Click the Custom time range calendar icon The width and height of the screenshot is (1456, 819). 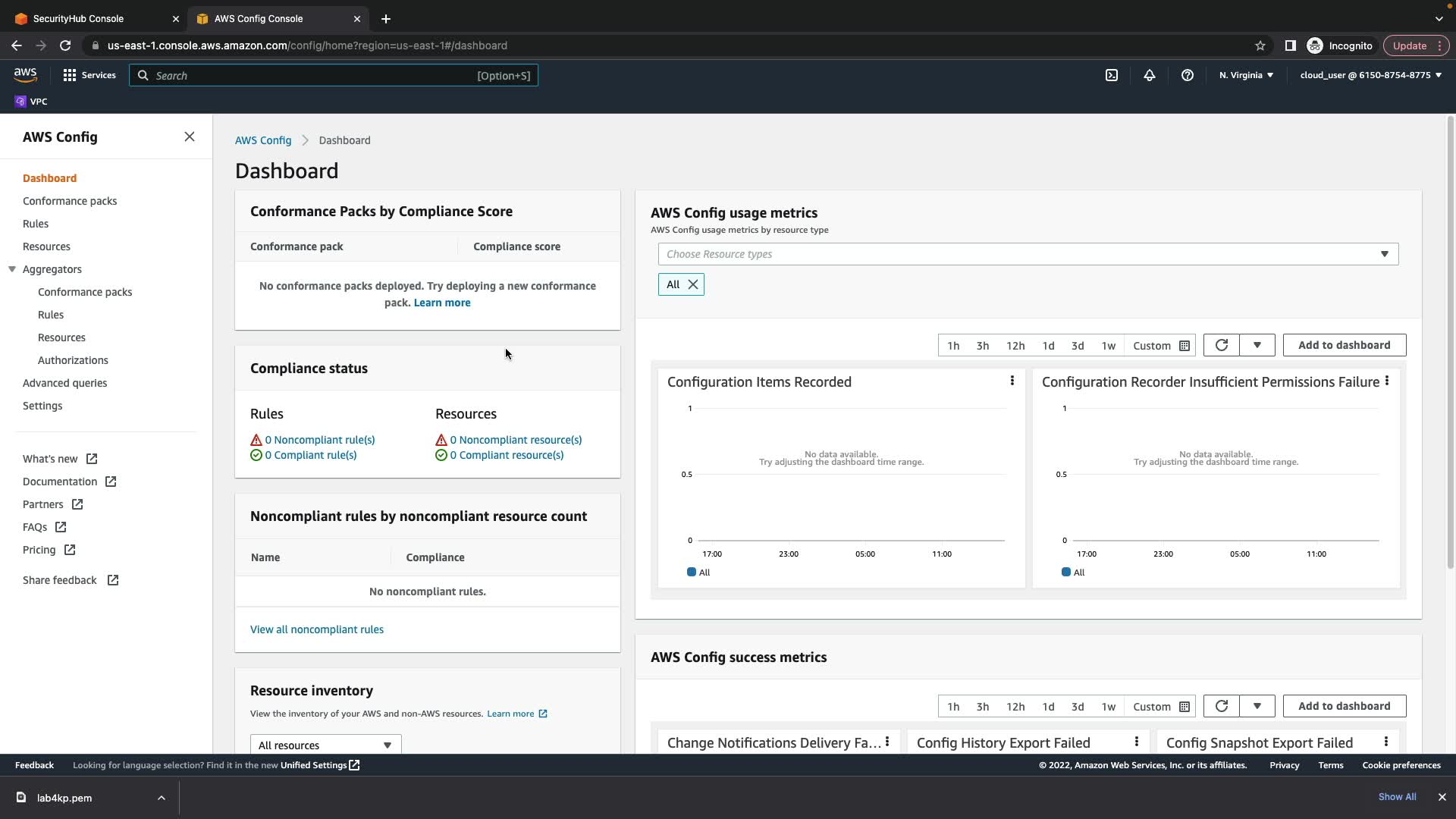pyautogui.click(x=1185, y=346)
